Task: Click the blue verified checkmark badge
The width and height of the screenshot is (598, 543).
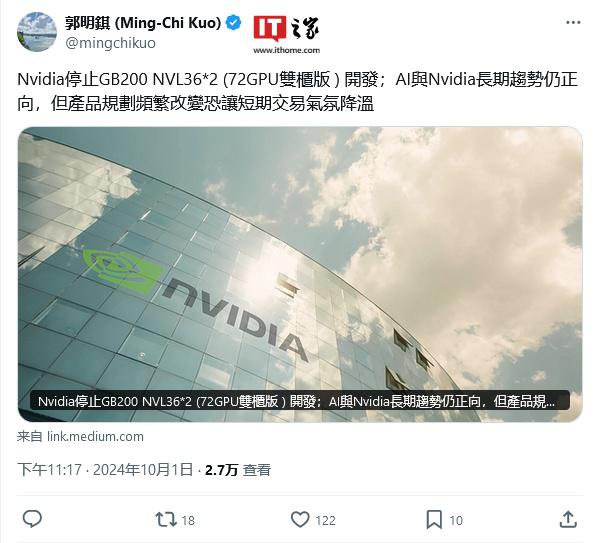Action: [233, 23]
